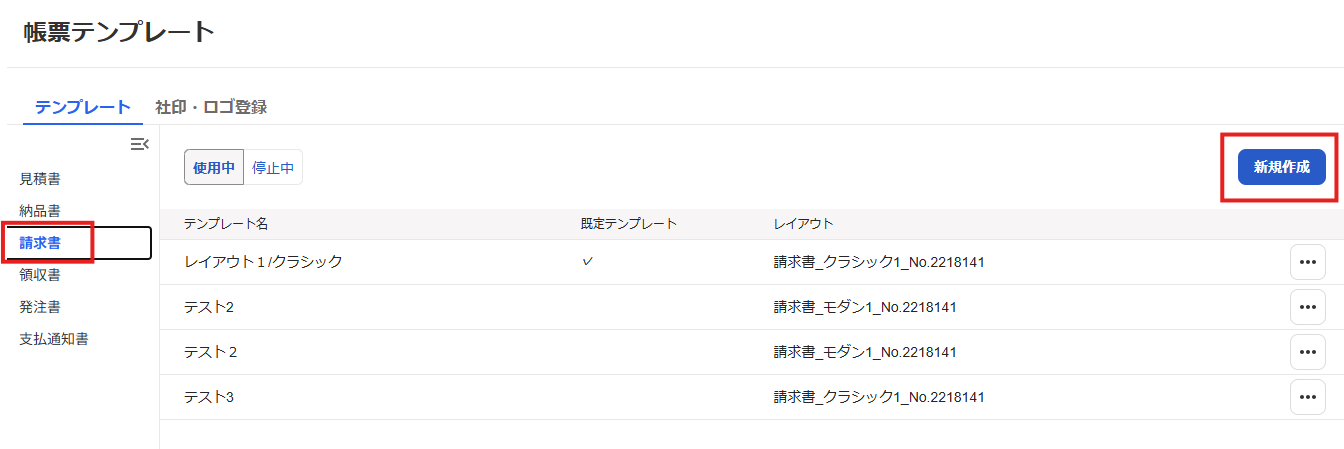Open more options for レイアウト1/クラシック row
This screenshot has height=449, width=1344.
pyautogui.click(x=1307, y=262)
